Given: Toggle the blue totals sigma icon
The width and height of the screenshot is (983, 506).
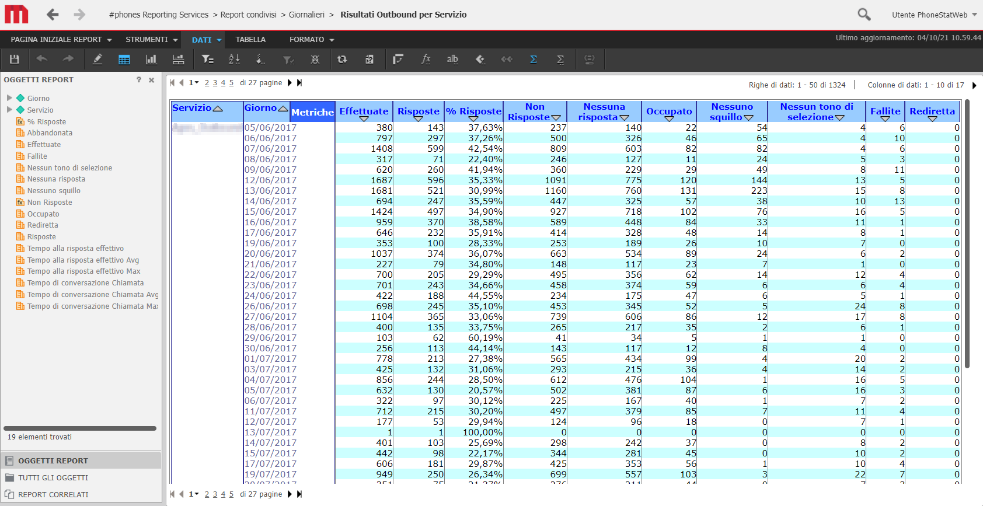Looking at the screenshot, I should [x=534, y=60].
